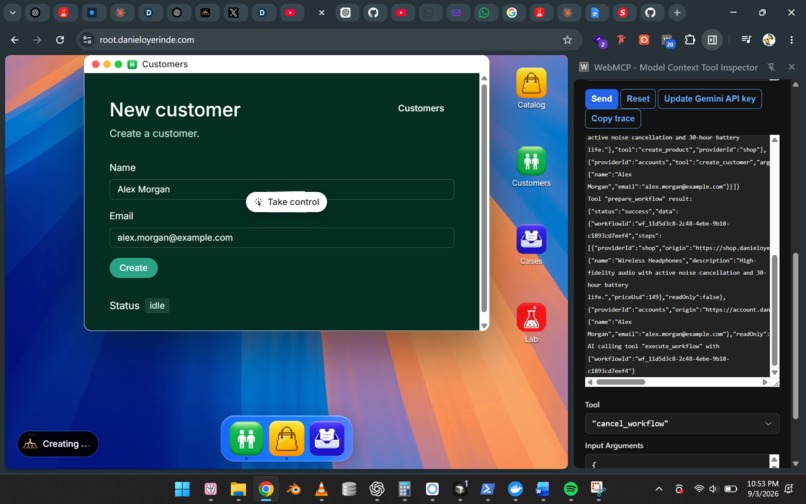This screenshot has height=504, width=806.
Task: Pin the WebMCP side panel
Action: (771, 67)
